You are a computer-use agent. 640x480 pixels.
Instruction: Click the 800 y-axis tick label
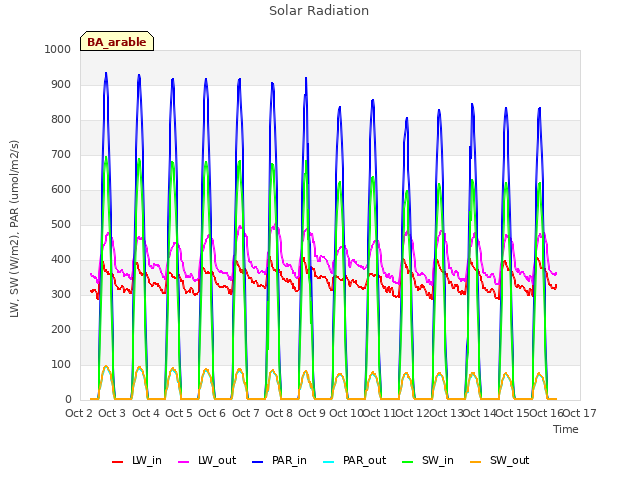[x=61, y=120]
